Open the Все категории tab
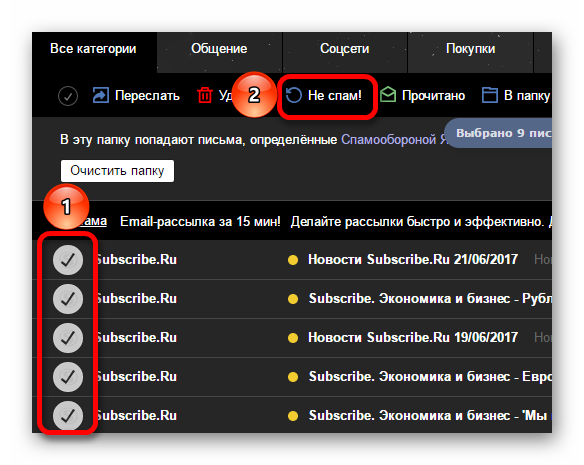Screen dimensions: 584x465 click(95, 52)
